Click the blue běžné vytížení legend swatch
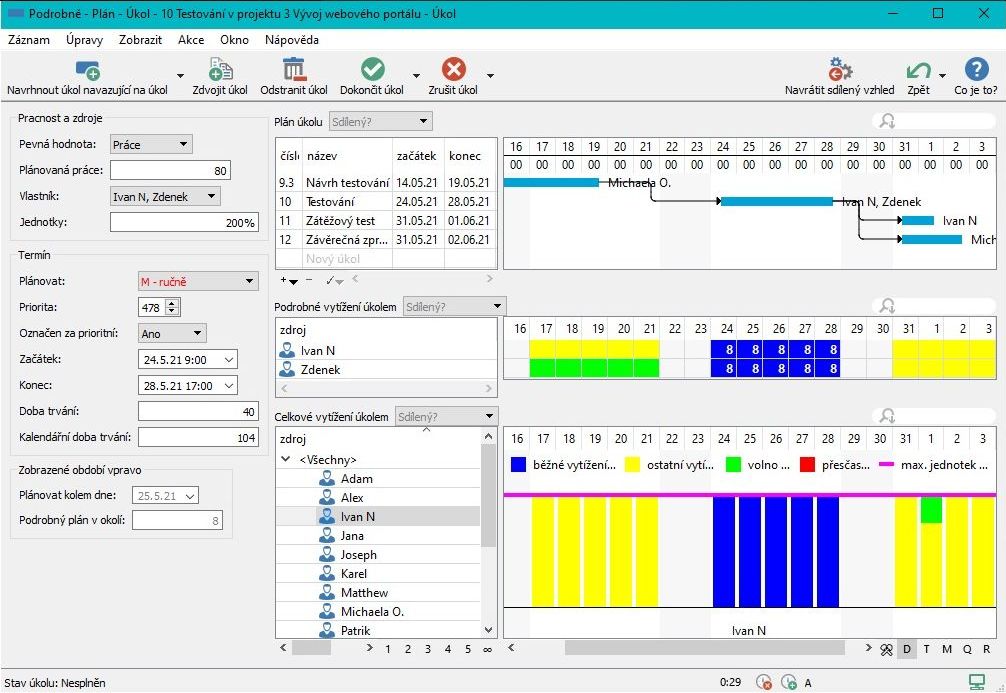This screenshot has height=693, width=1006. (x=518, y=465)
